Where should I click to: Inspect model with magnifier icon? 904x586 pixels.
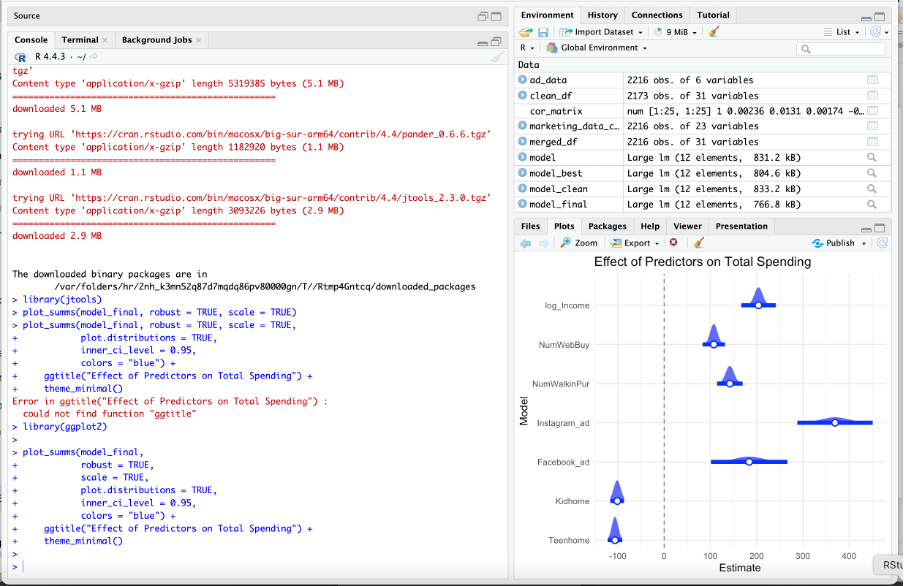coord(872,157)
